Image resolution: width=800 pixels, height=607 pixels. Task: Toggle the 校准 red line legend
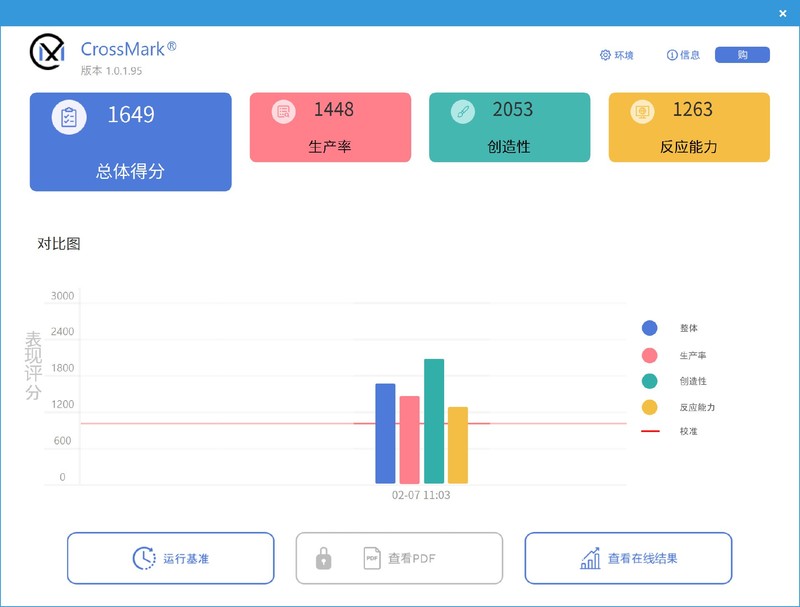(669, 431)
